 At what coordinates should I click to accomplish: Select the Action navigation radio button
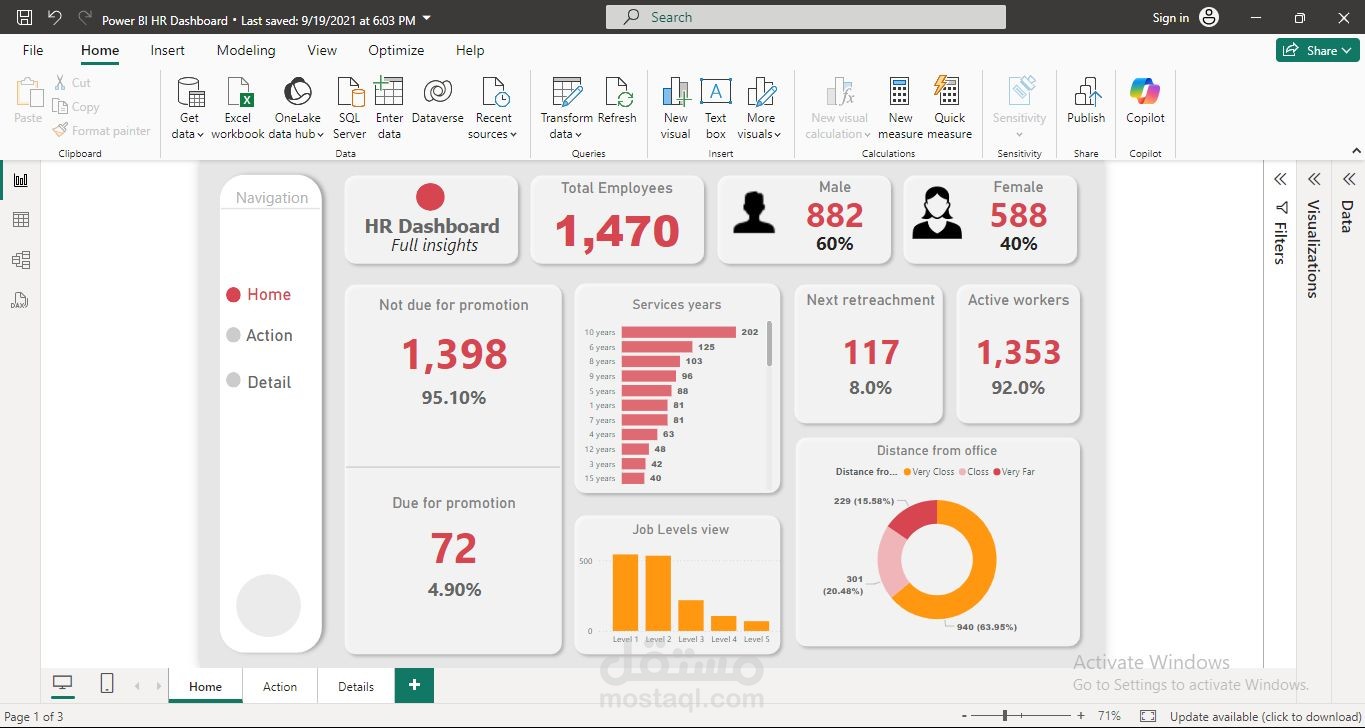[233, 335]
